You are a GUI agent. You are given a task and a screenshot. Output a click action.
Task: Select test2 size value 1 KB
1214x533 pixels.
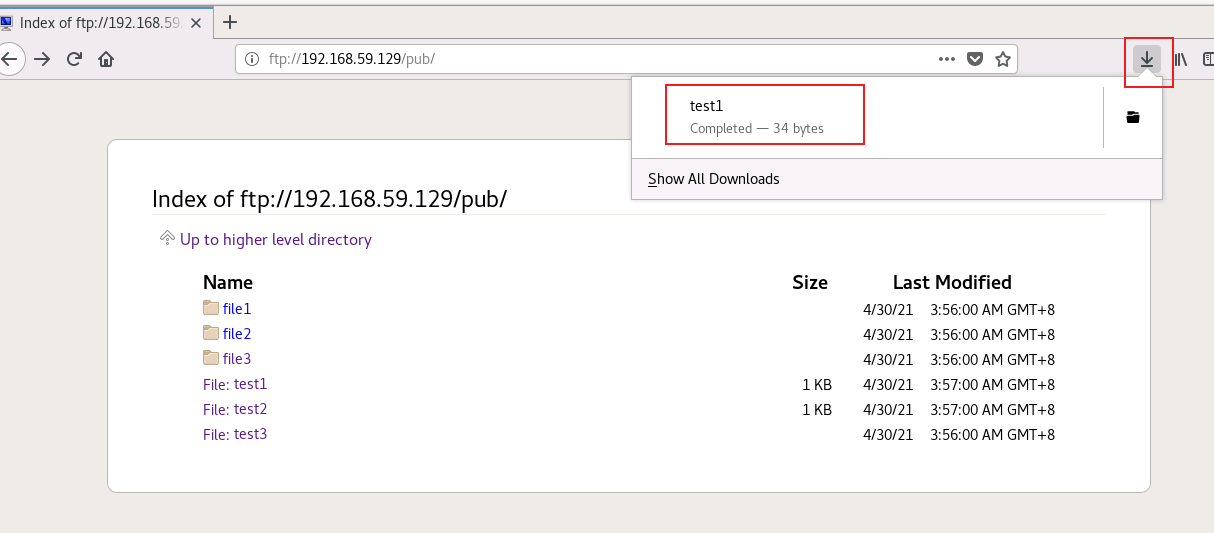point(817,410)
